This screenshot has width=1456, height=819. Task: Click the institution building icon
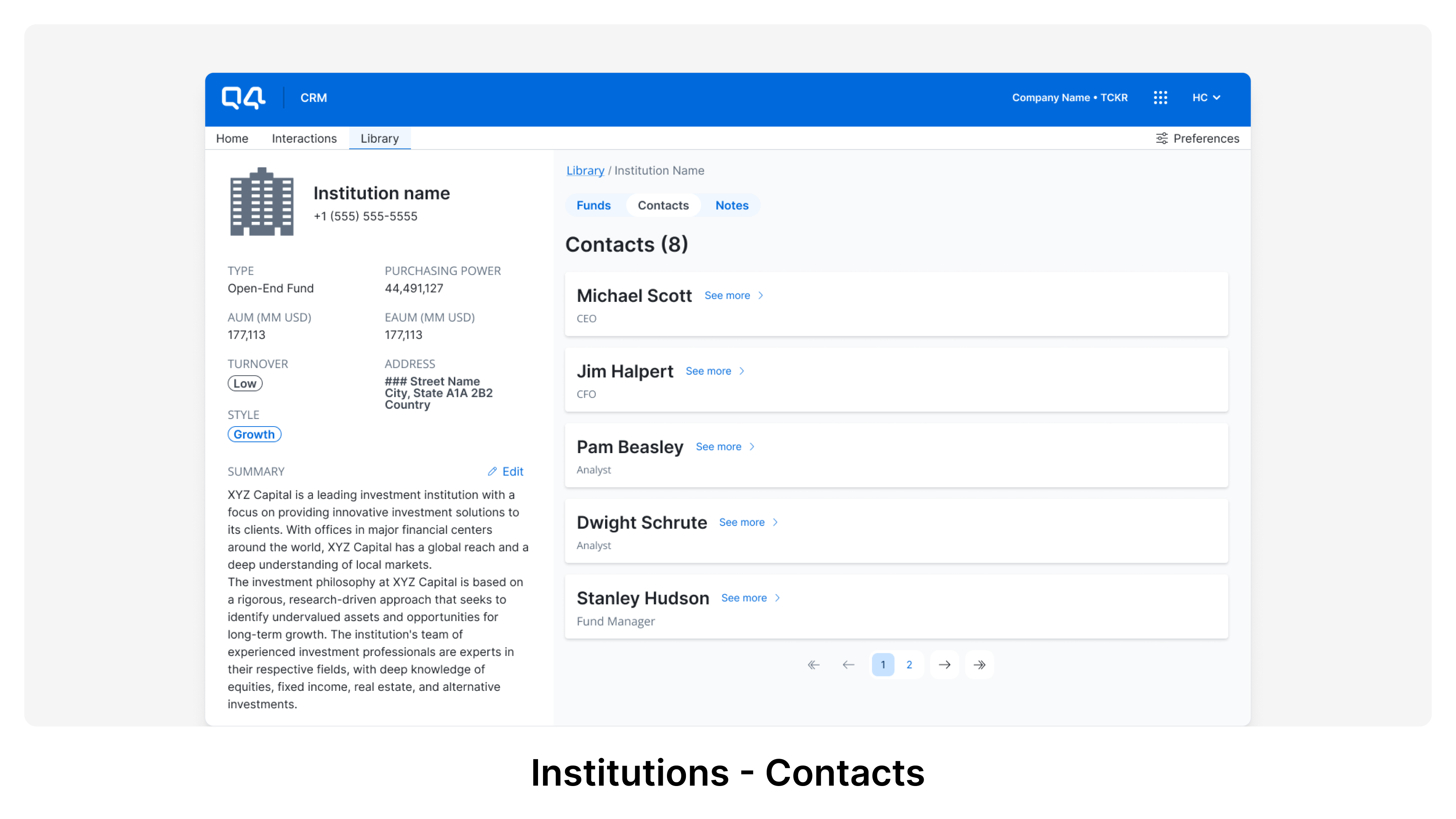point(261,202)
